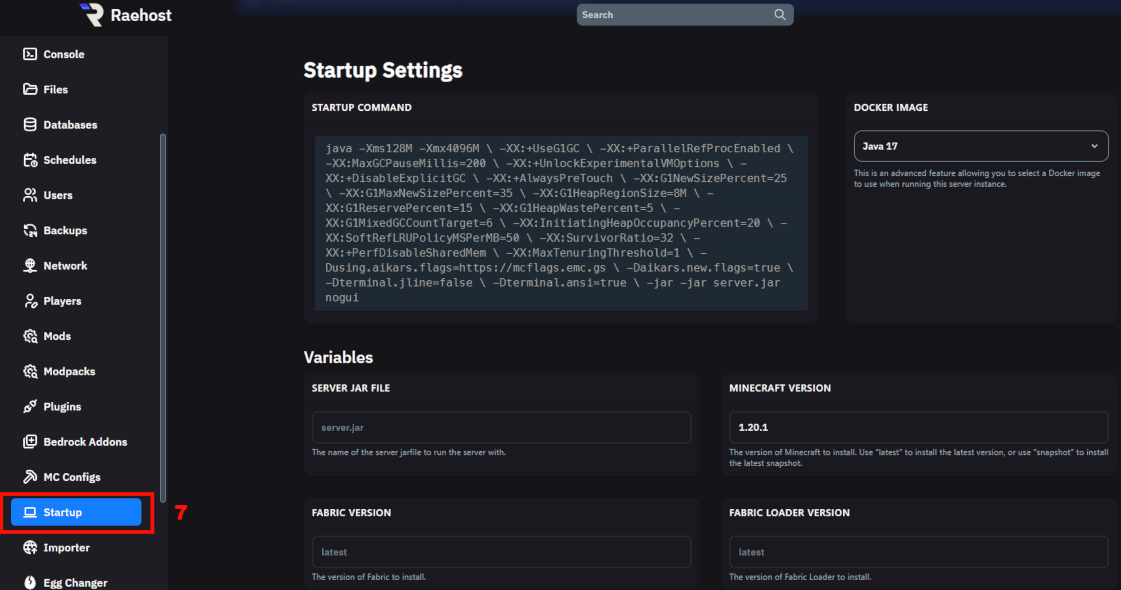This screenshot has width=1121, height=590.
Task: Click the Raehost brand name link
Action: (141, 15)
